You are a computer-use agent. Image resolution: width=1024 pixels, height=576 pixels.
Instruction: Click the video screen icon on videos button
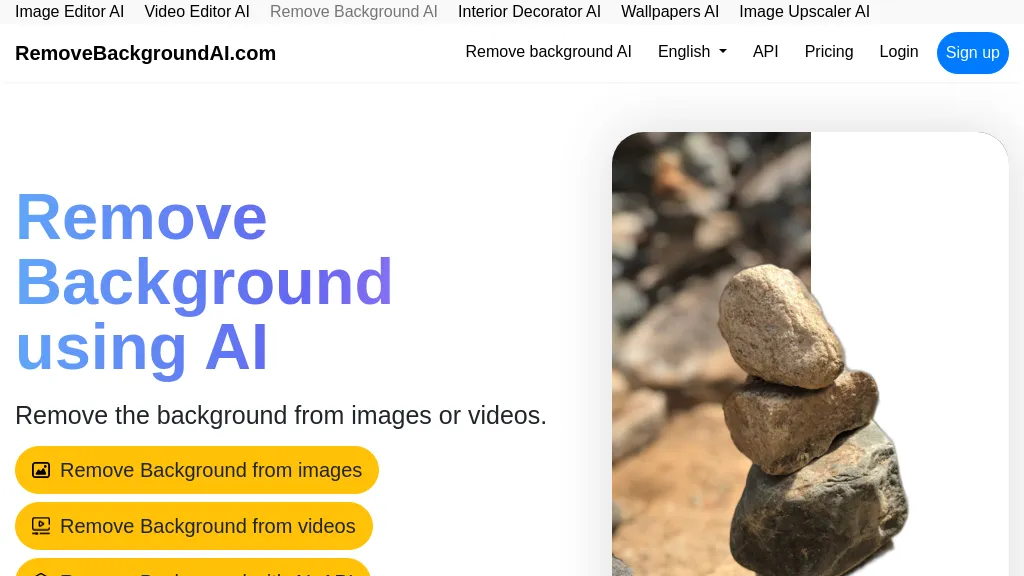coord(41,526)
